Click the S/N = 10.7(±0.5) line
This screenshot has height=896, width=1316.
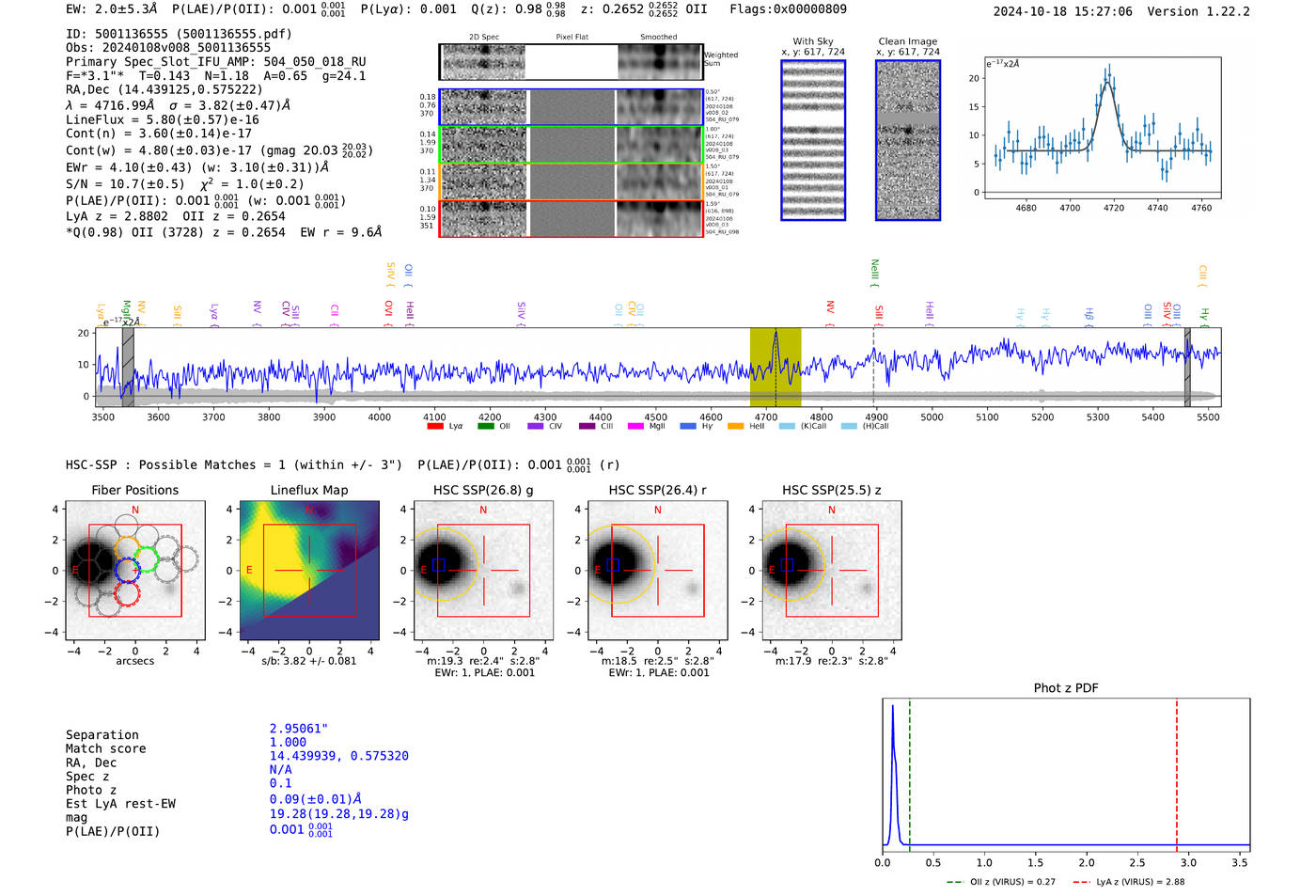click(x=184, y=184)
